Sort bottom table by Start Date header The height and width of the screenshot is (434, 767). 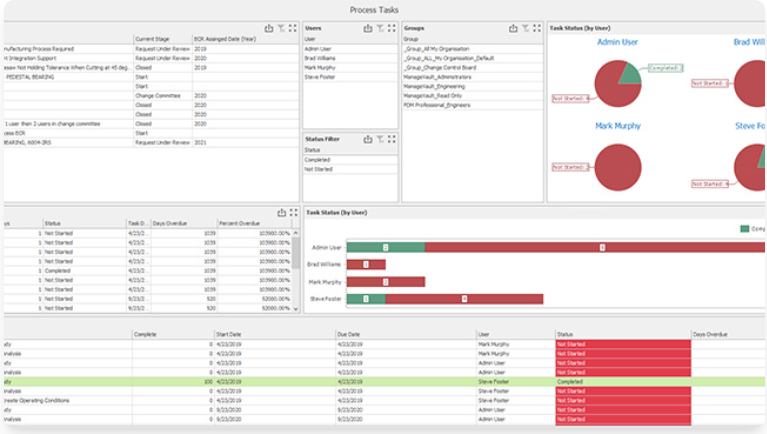[275, 334]
